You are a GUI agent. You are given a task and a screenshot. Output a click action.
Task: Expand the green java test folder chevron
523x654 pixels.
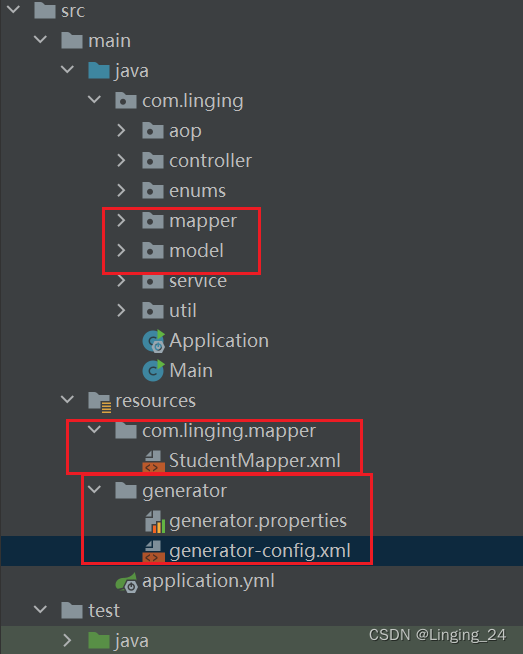[68, 641]
